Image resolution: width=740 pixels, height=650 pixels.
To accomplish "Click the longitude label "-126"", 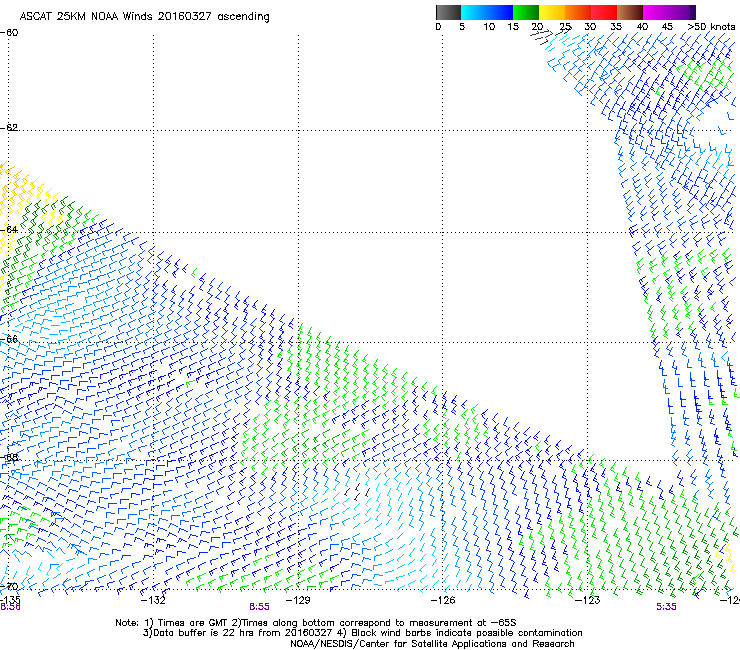I will point(443,600).
